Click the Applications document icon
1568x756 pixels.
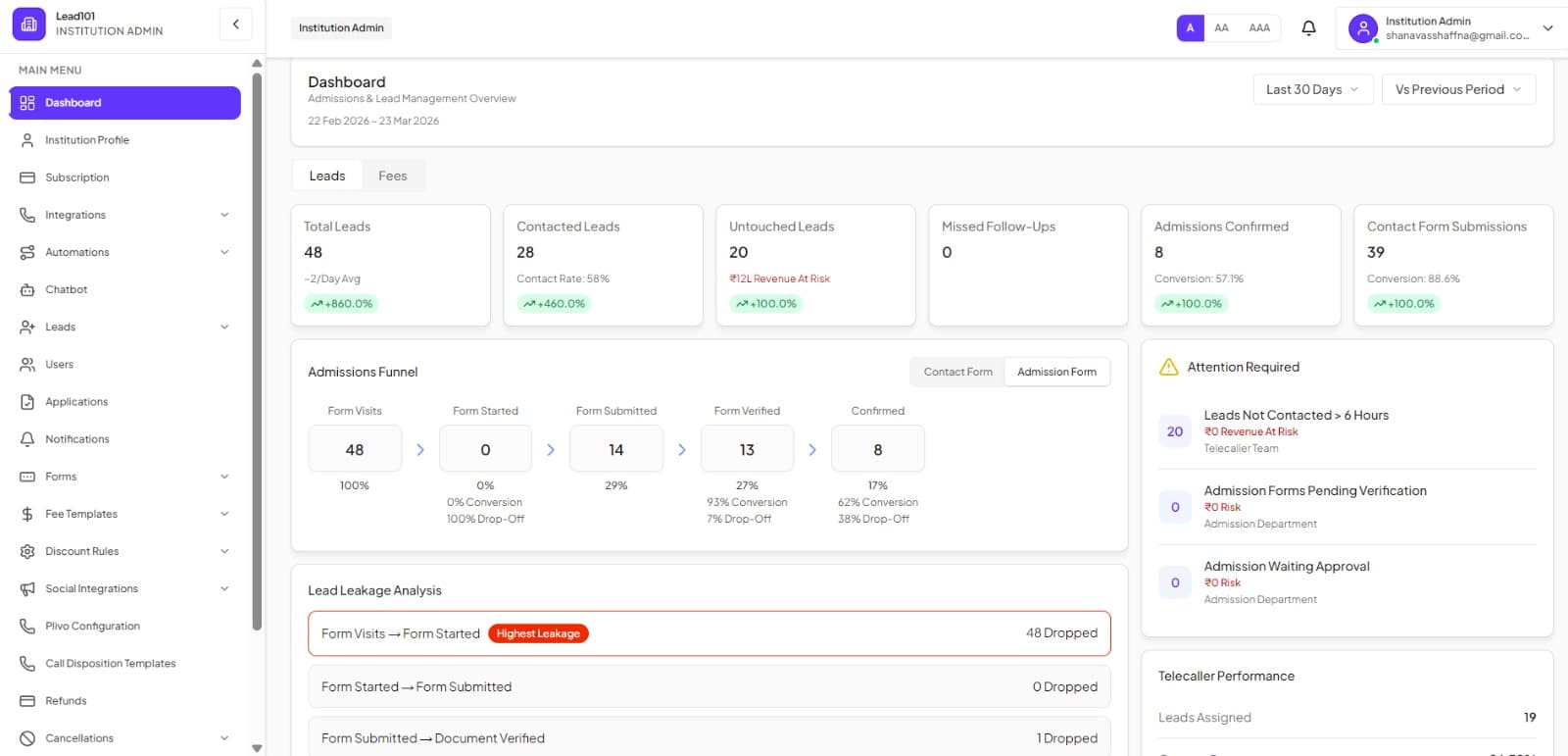coord(27,402)
